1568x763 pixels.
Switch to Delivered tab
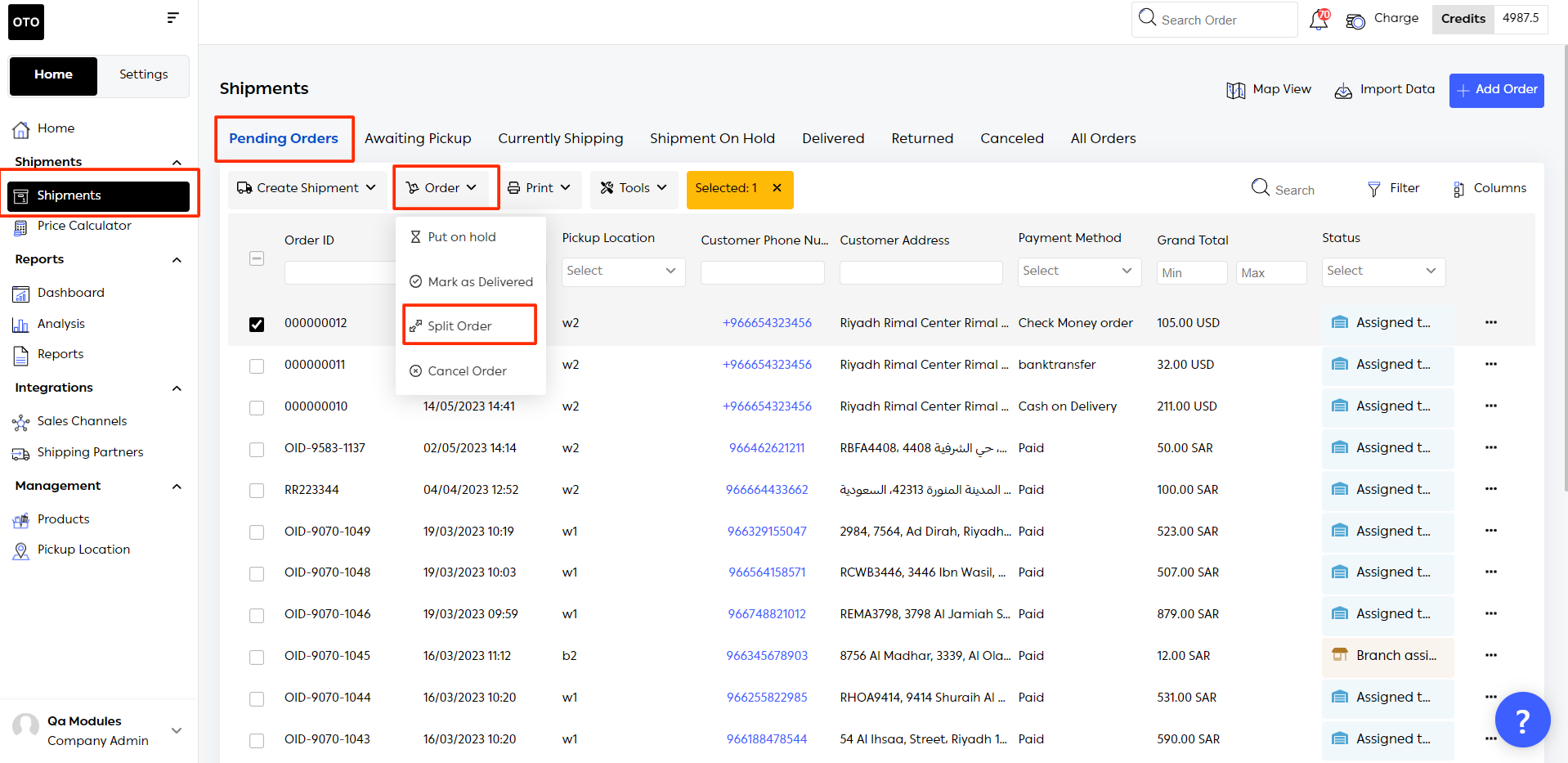pyautogui.click(x=833, y=138)
